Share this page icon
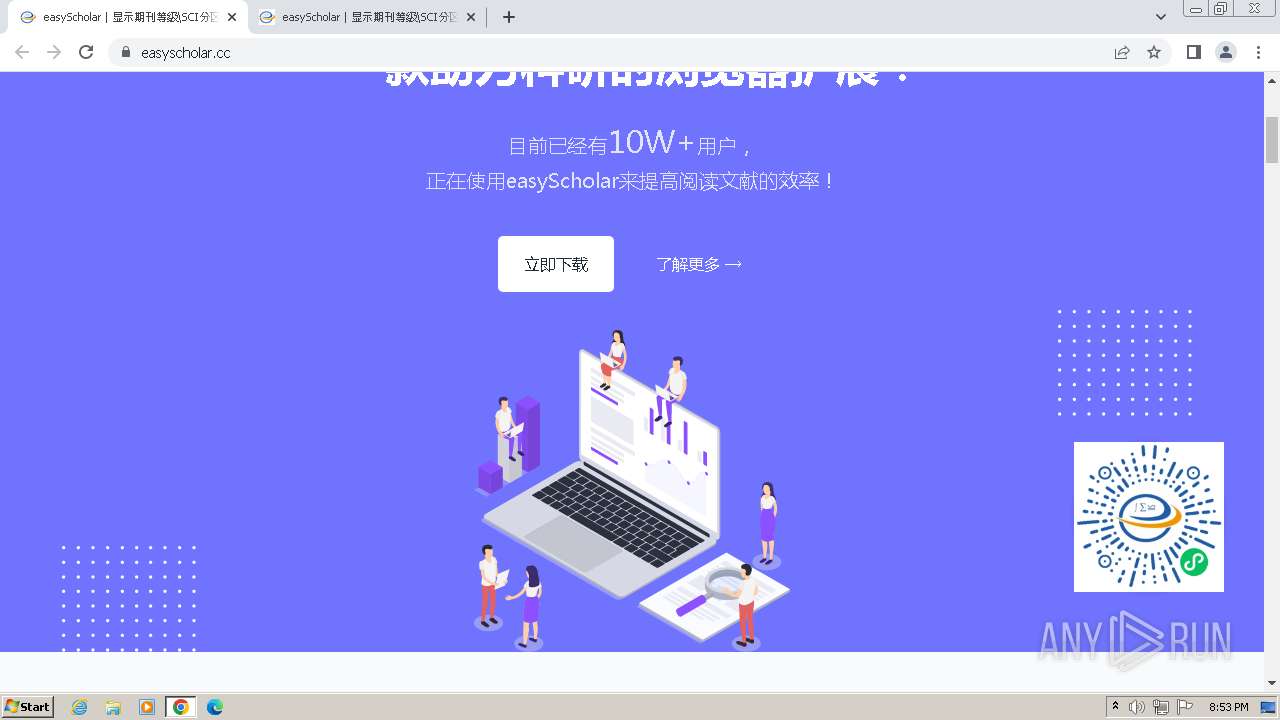This screenshot has height=720, width=1280. (1122, 52)
